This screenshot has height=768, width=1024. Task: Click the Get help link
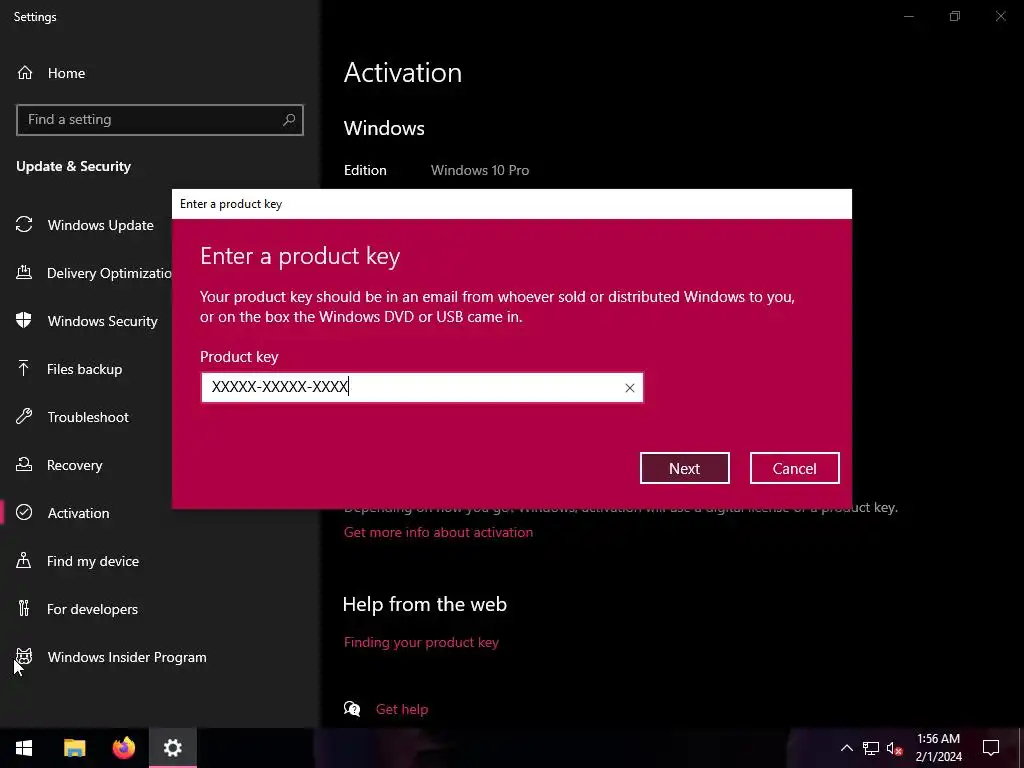402,709
